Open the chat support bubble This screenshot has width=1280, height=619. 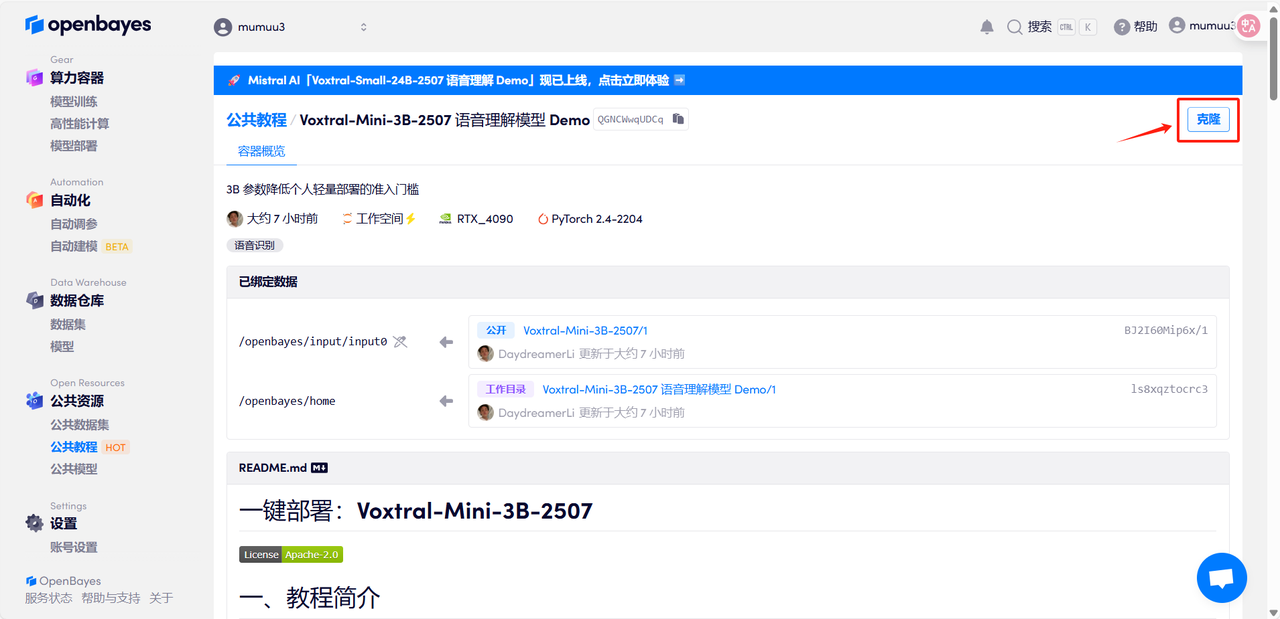click(1221, 577)
